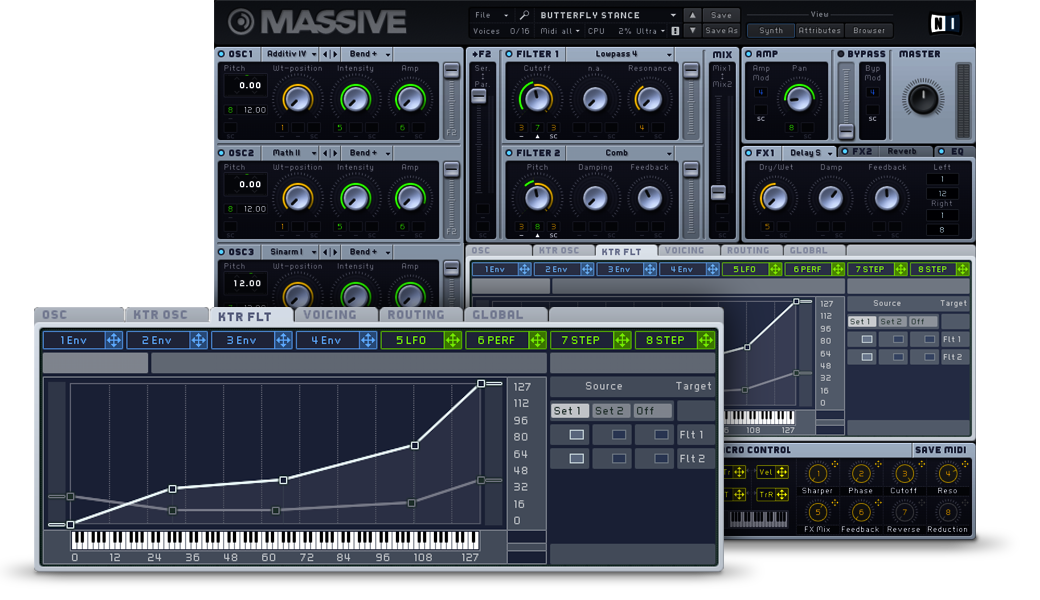
Task: Toggle the OSC2 power button
Action: coord(222,153)
